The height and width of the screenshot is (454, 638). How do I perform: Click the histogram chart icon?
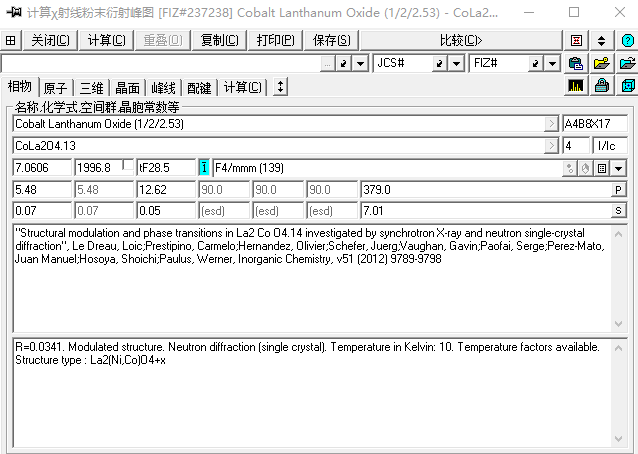click(575, 86)
